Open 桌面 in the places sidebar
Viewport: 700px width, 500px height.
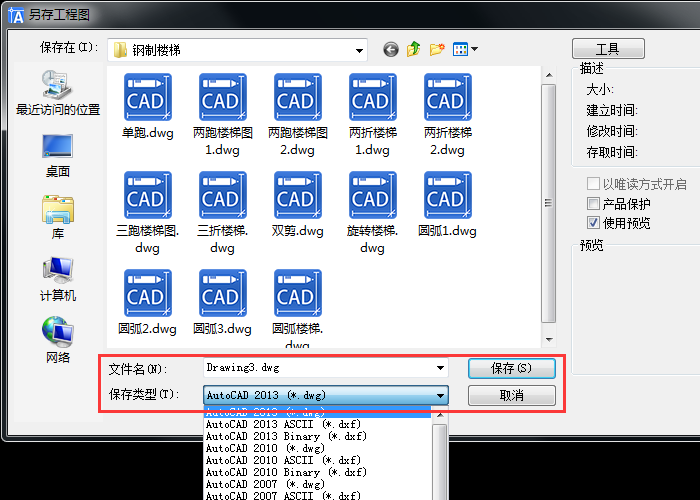coord(58,156)
